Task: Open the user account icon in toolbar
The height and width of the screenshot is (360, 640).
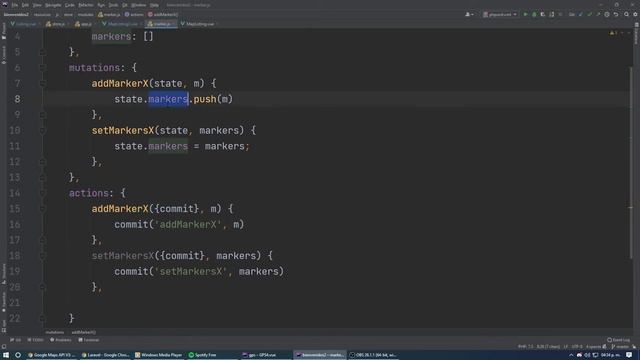Action: click(x=469, y=14)
